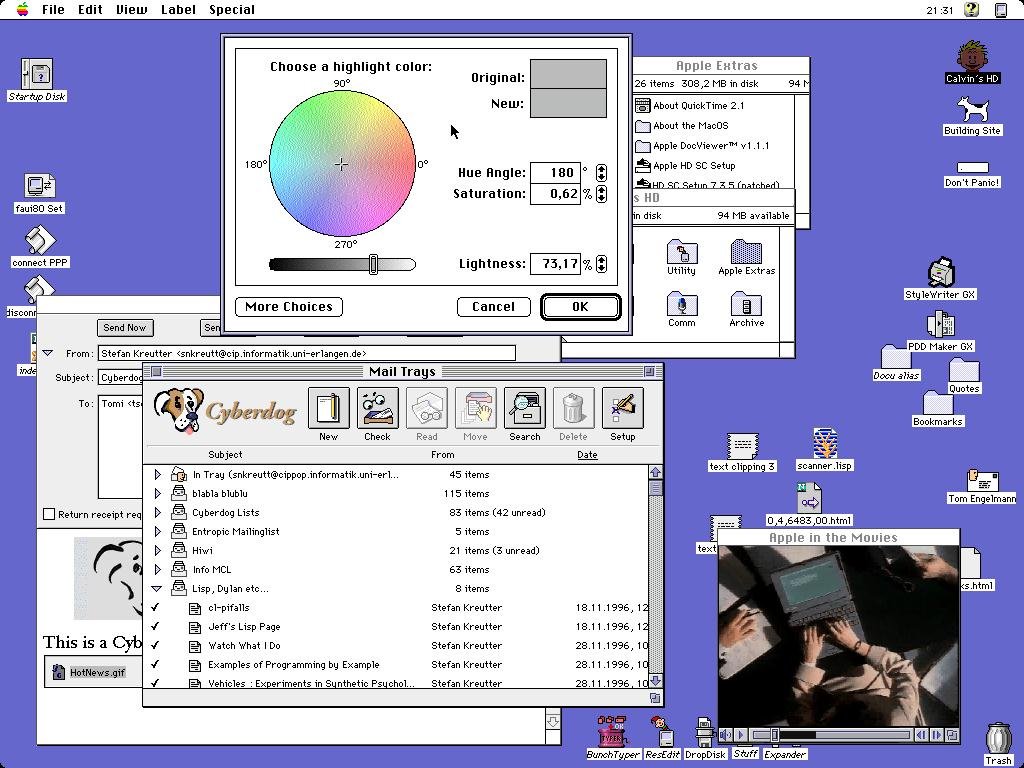Open the Special menu
Image resolution: width=1024 pixels, height=768 pixels.
click(x=232, y=10)
